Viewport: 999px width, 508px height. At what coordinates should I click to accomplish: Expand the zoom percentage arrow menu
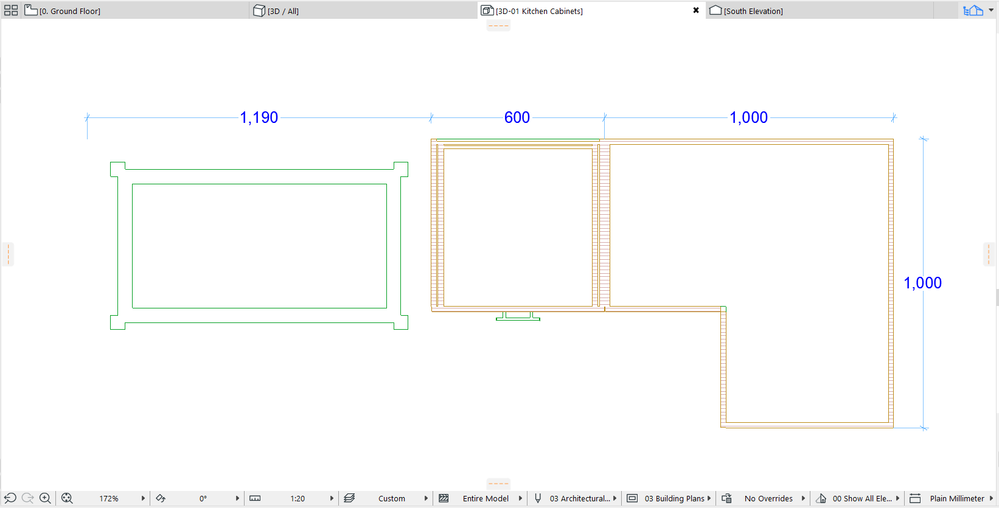(x=143, y=498)
